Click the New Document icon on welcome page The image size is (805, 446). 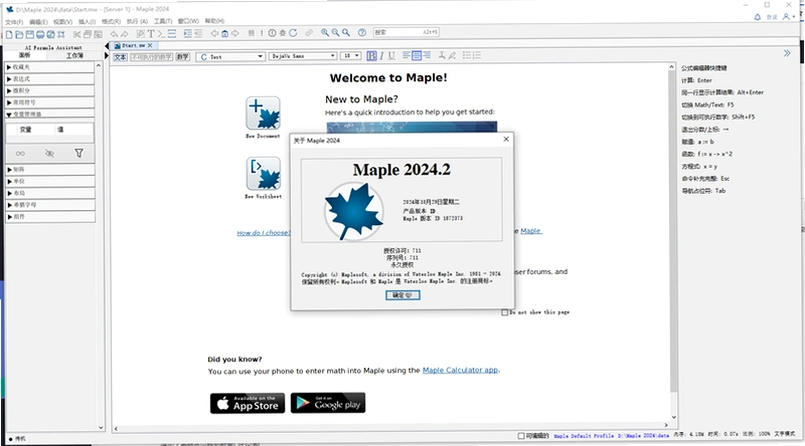pyautogui.click(x=263, y=113)
